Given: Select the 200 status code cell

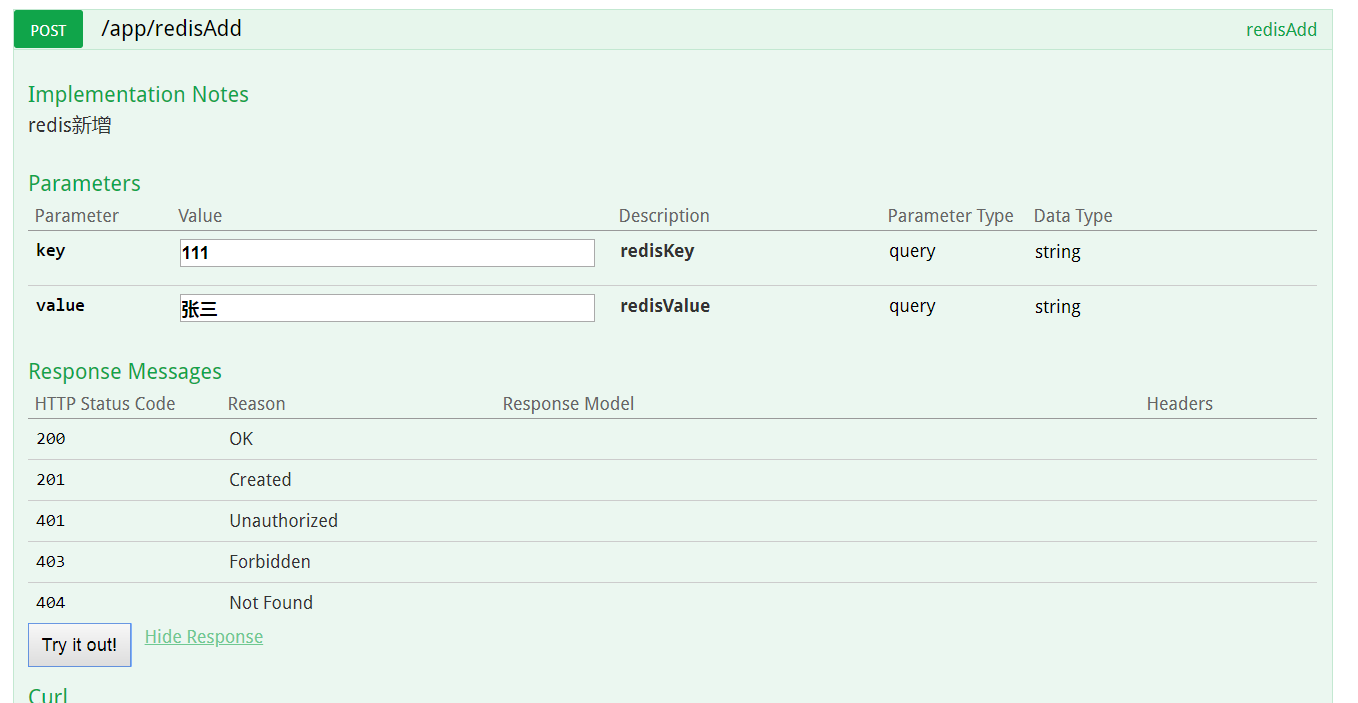Looking at the screenshot, I should pos(51,439).
